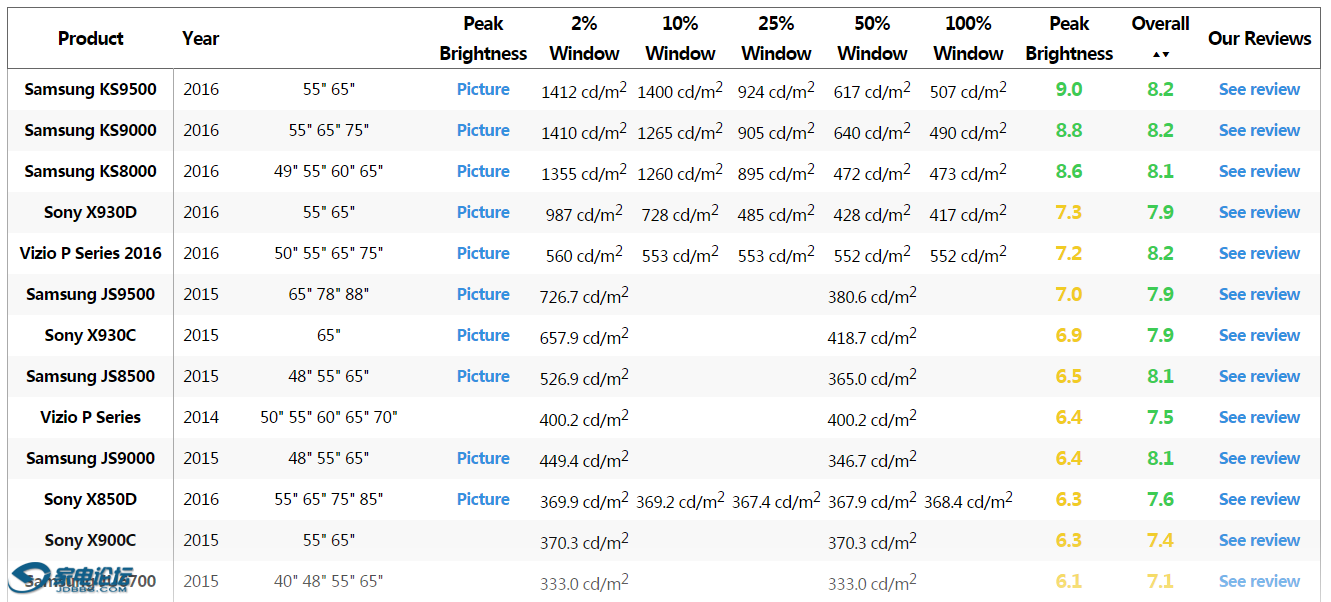
Task: Select the Samsung JS8500 product row name
Action: point(90,376)
